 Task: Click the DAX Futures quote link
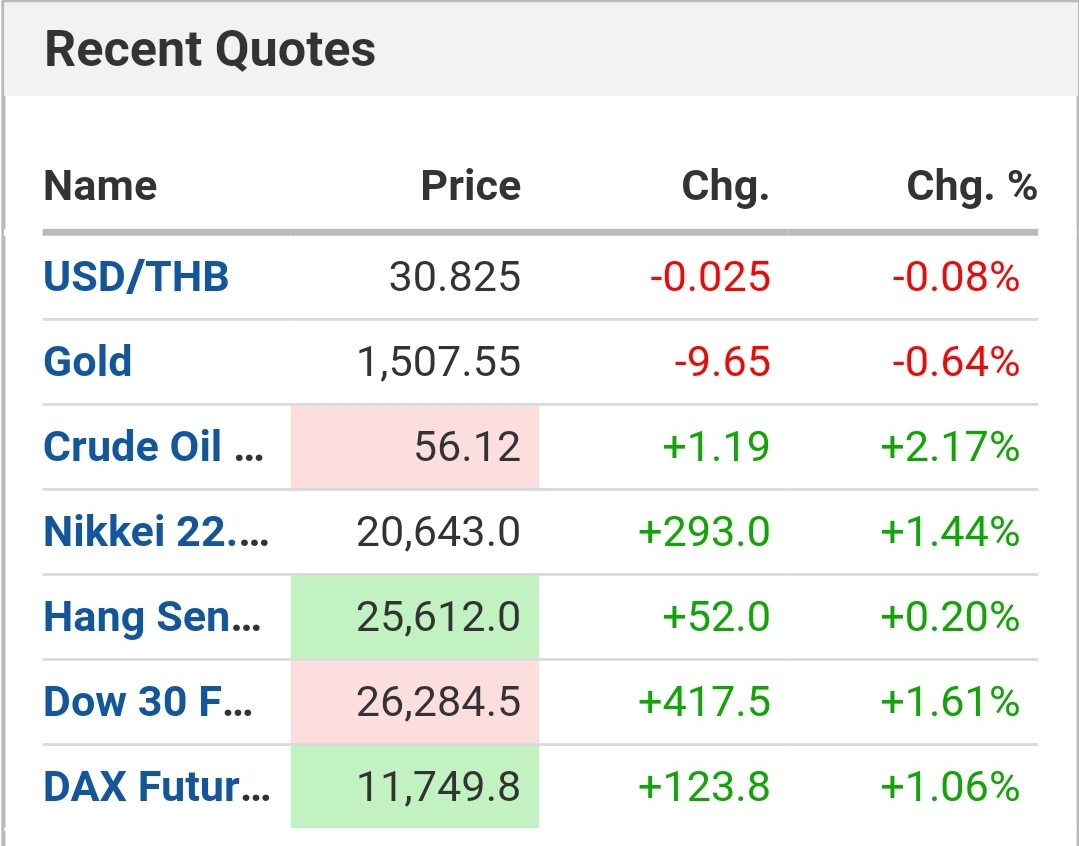coord(156,786)
